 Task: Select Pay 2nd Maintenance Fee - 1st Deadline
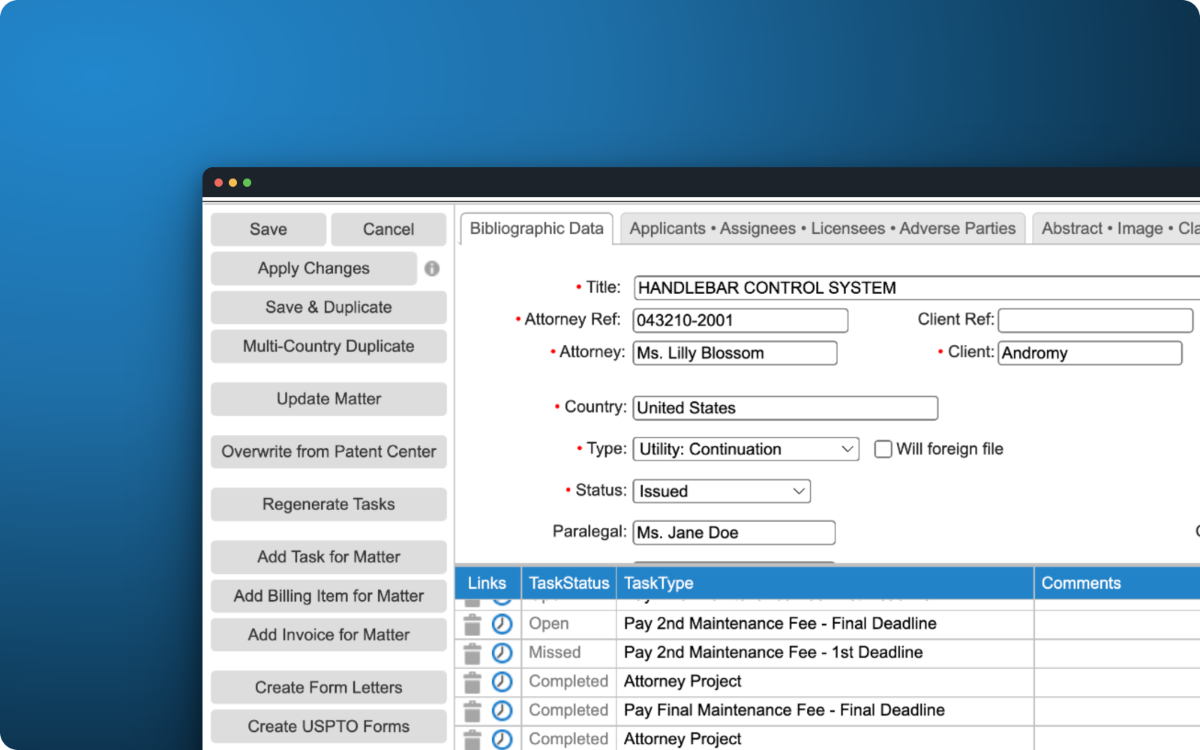(x=773, y=653)
